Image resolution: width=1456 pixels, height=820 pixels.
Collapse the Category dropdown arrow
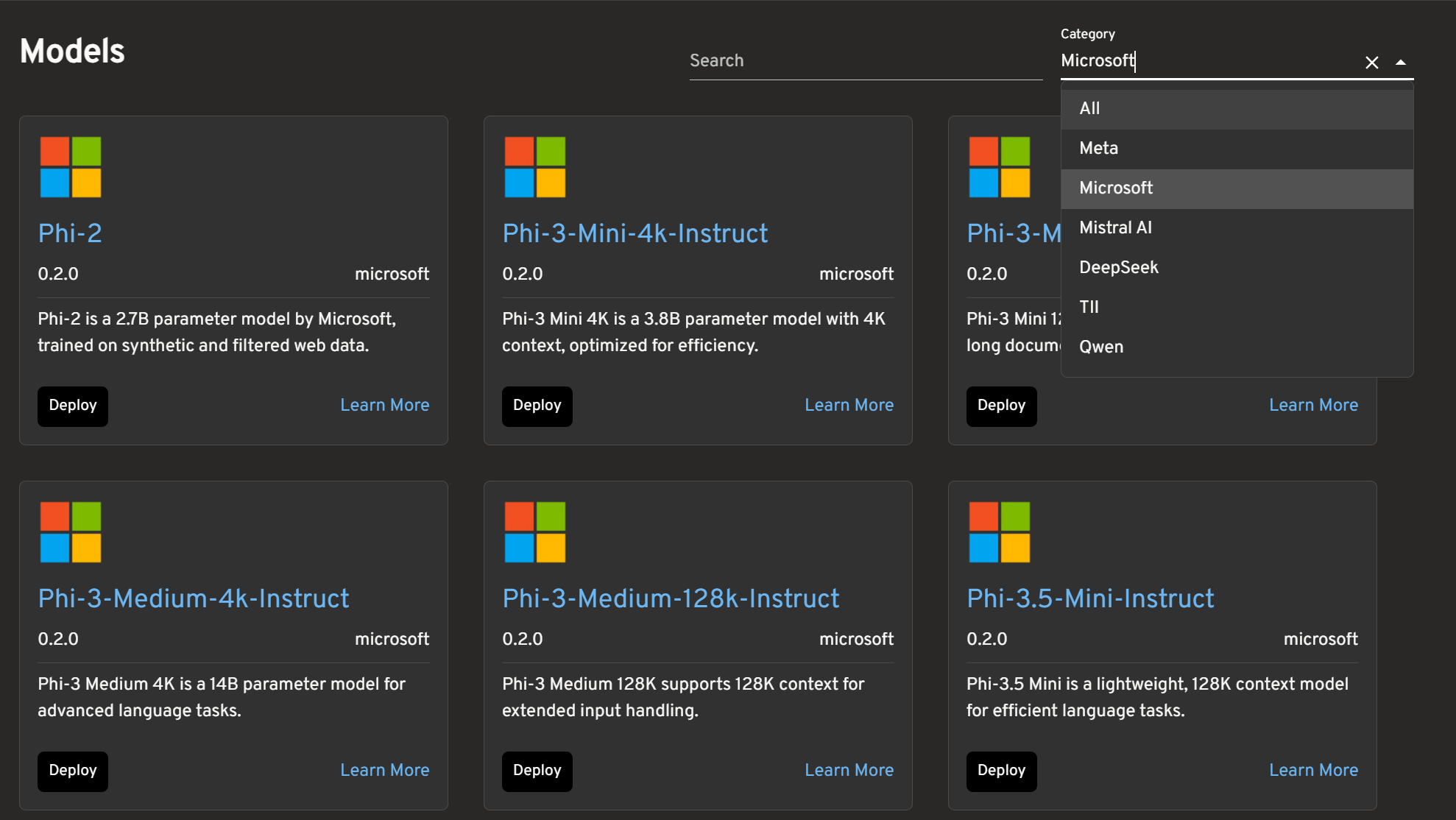click(1401, 63)
